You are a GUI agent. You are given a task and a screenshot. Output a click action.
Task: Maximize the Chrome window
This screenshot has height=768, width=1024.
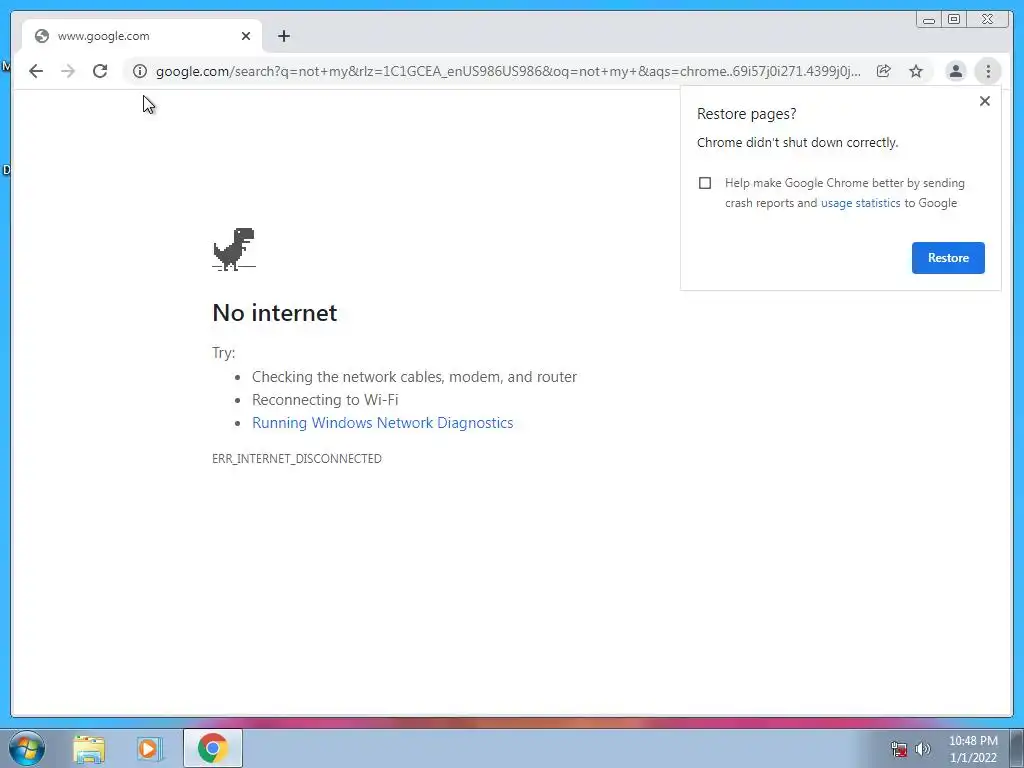[954, 20]
